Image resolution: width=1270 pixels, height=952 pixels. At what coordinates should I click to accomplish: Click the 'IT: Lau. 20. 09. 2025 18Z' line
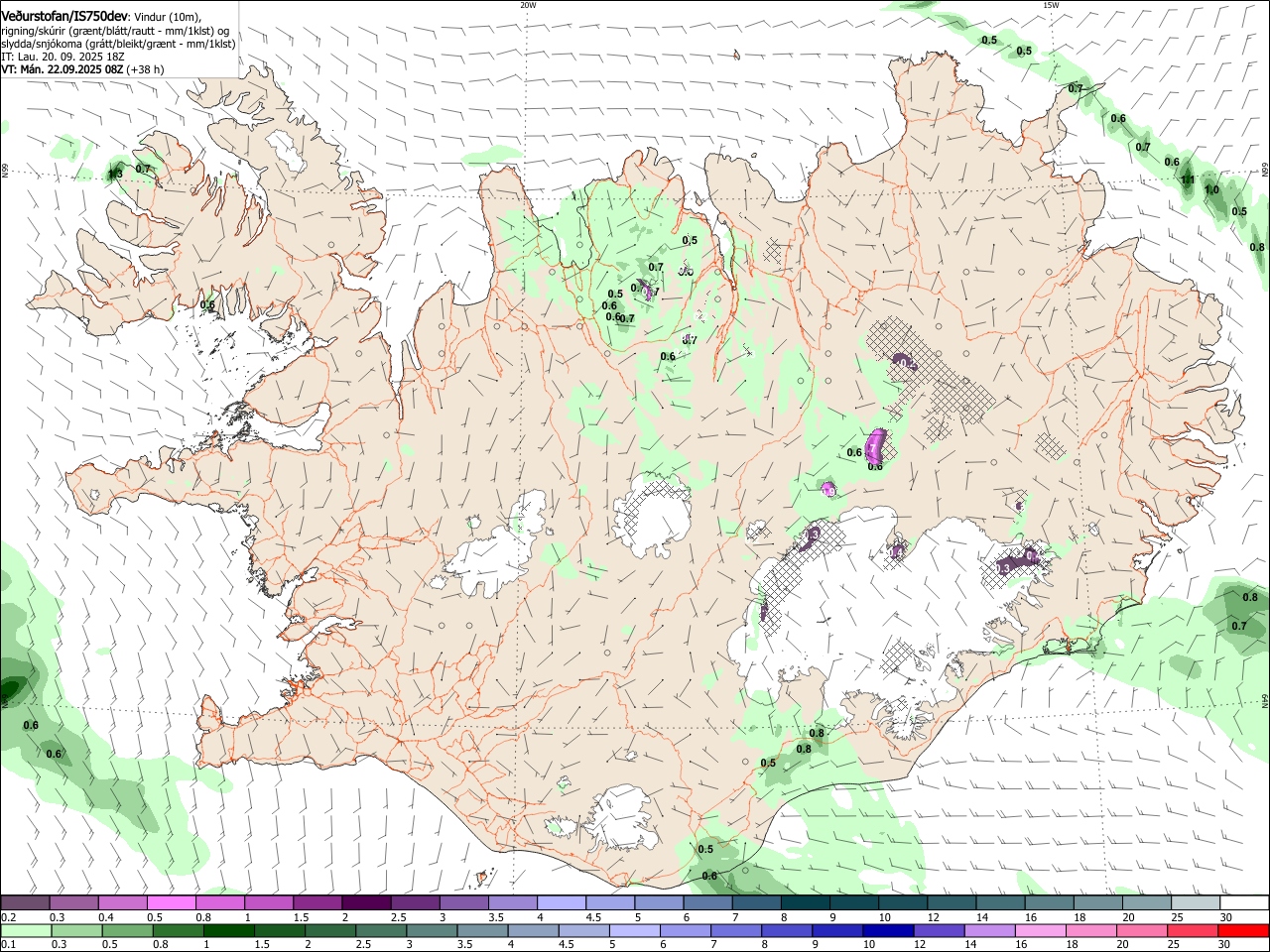[x=63, y=57]
